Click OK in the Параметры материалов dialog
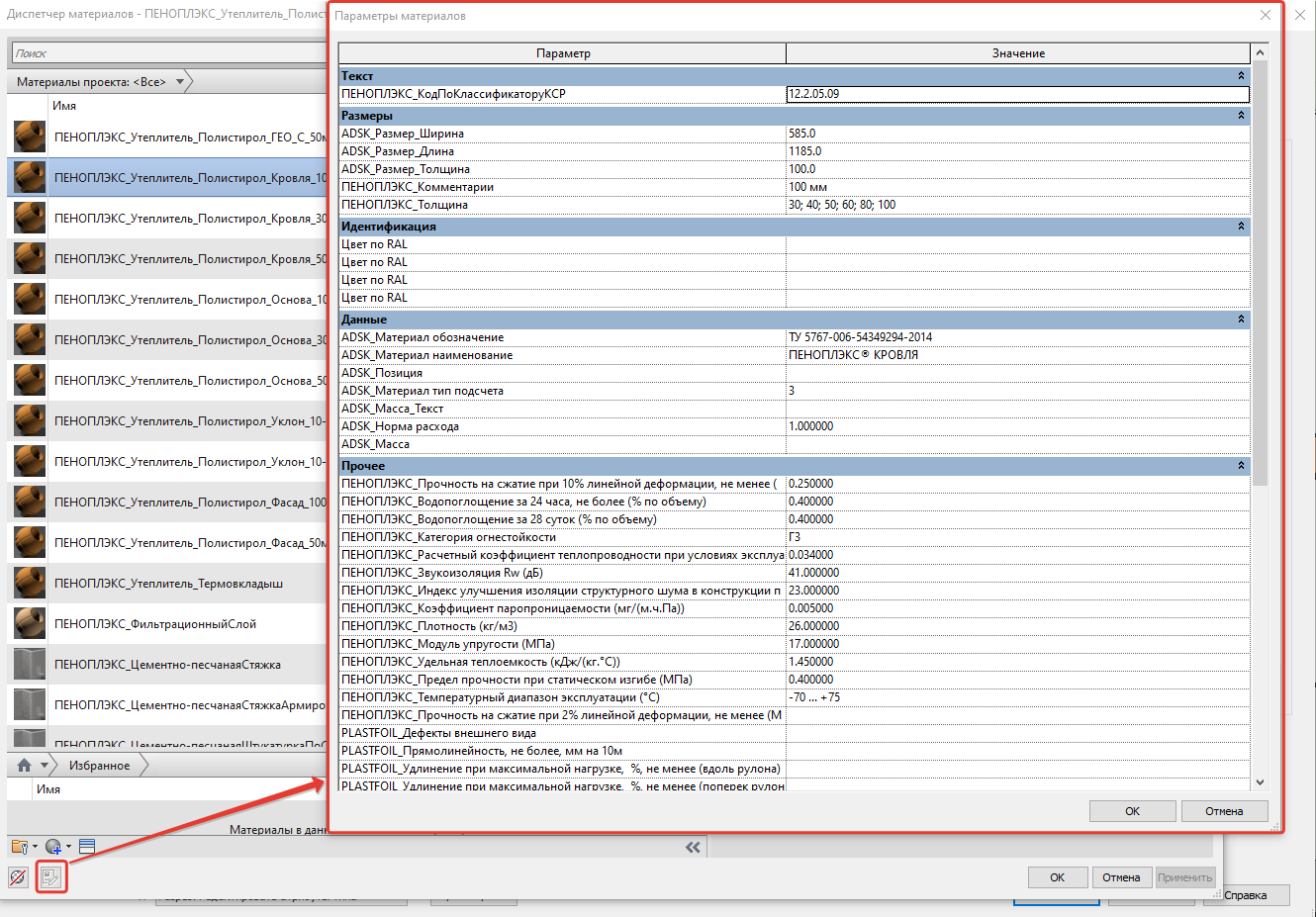 click(1132, 811)
